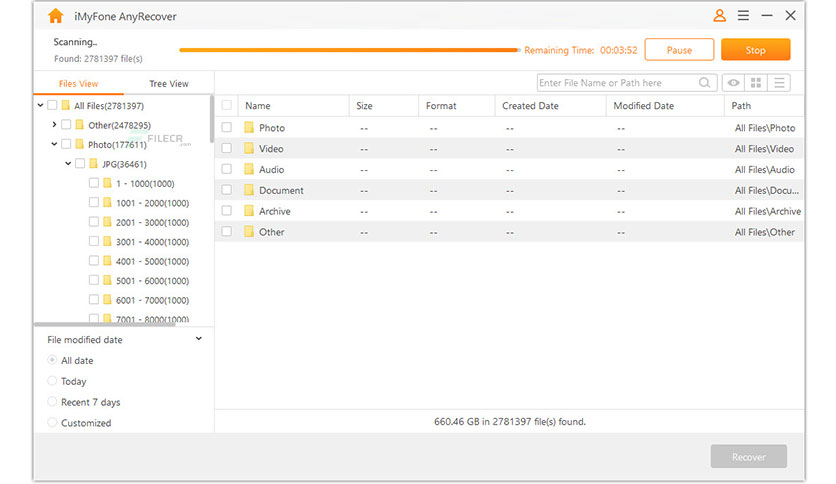Expand the Other(2478295) tree node
Screen dimensions: 836x484
pos(54,125)
